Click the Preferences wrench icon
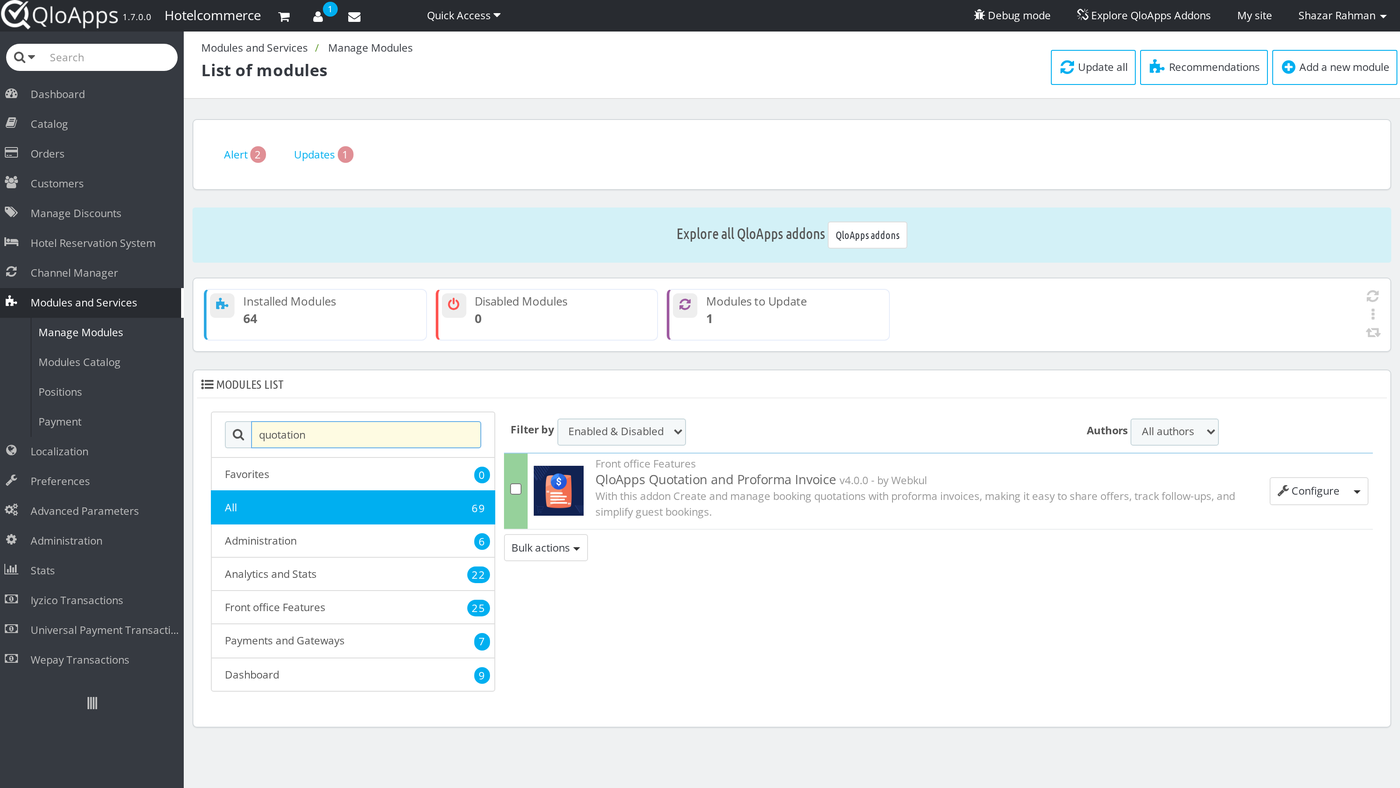The image size is (1400, 788). [x=12, y=481]
